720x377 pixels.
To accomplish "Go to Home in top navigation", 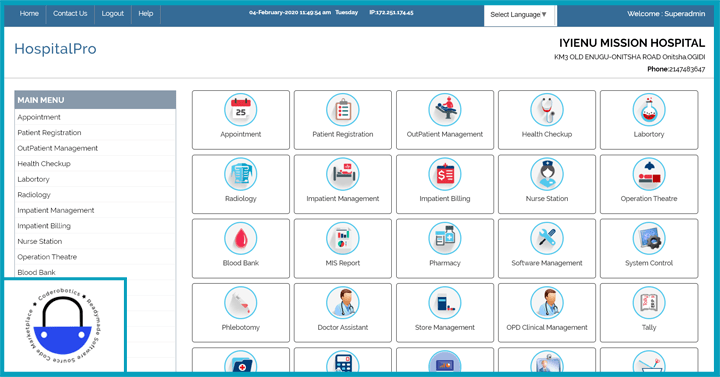I will [x=29, y=14].
